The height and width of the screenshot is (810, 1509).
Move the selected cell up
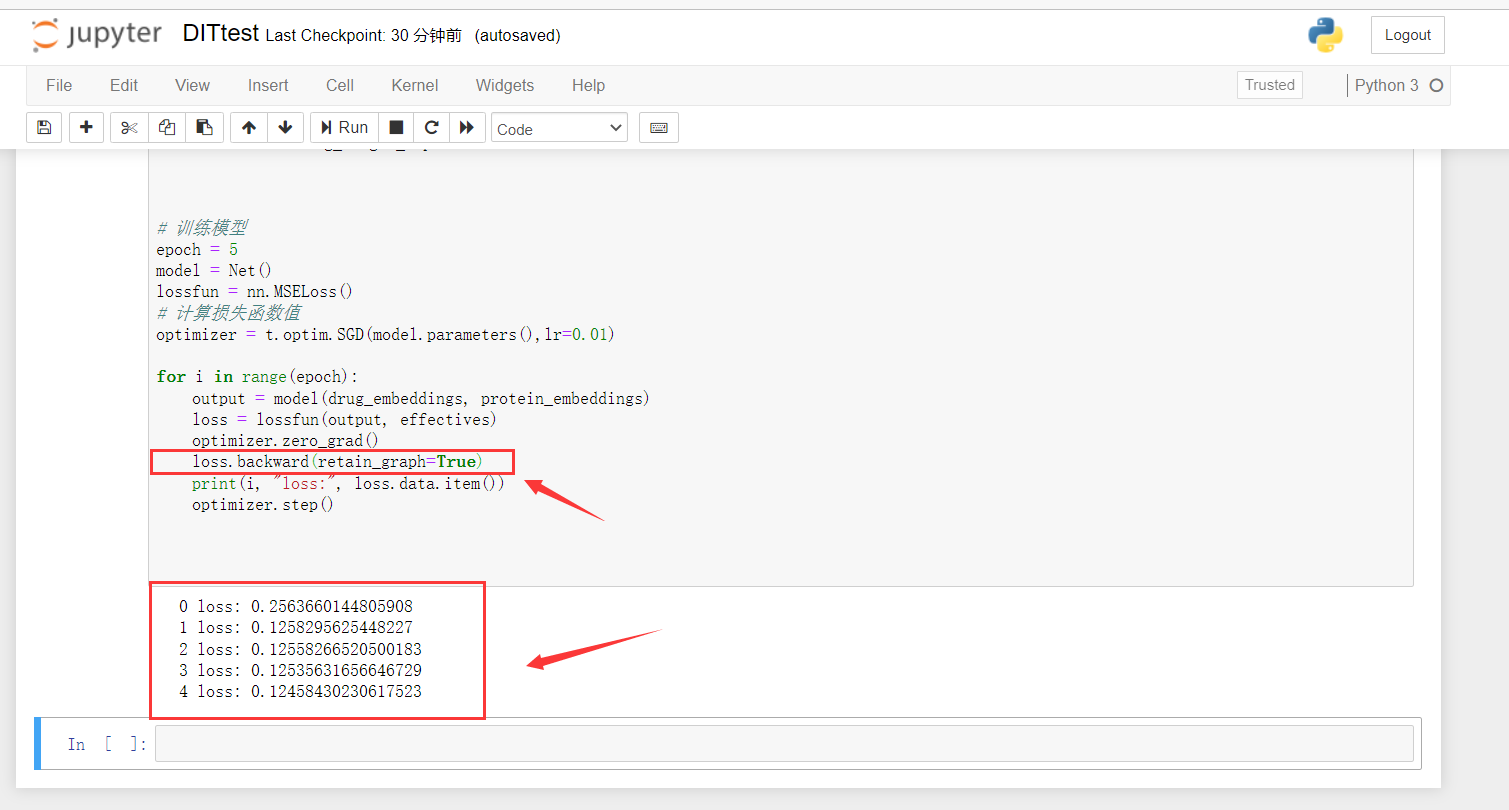[x=248, y=127]
